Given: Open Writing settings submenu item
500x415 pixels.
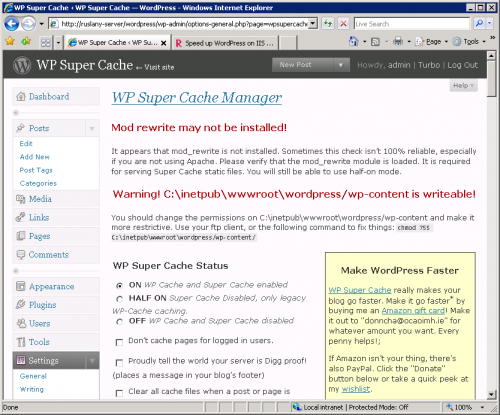Looking at the screenshot, I should pos(32,389).
